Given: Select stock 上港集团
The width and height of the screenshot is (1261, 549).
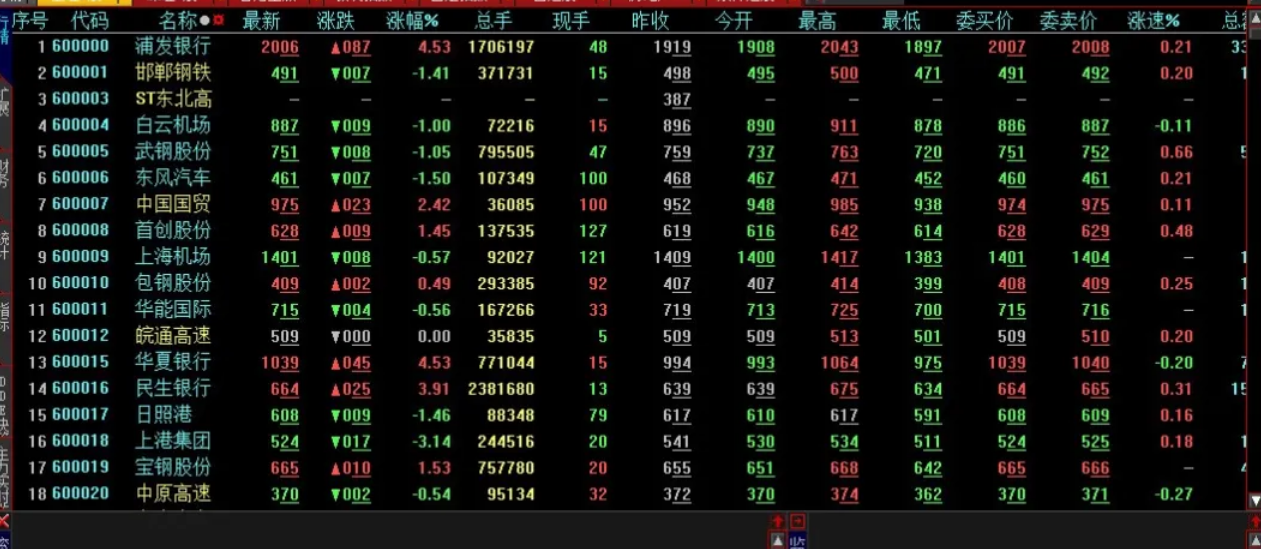Looking at the screenshot, I should [x=173, y=440].
